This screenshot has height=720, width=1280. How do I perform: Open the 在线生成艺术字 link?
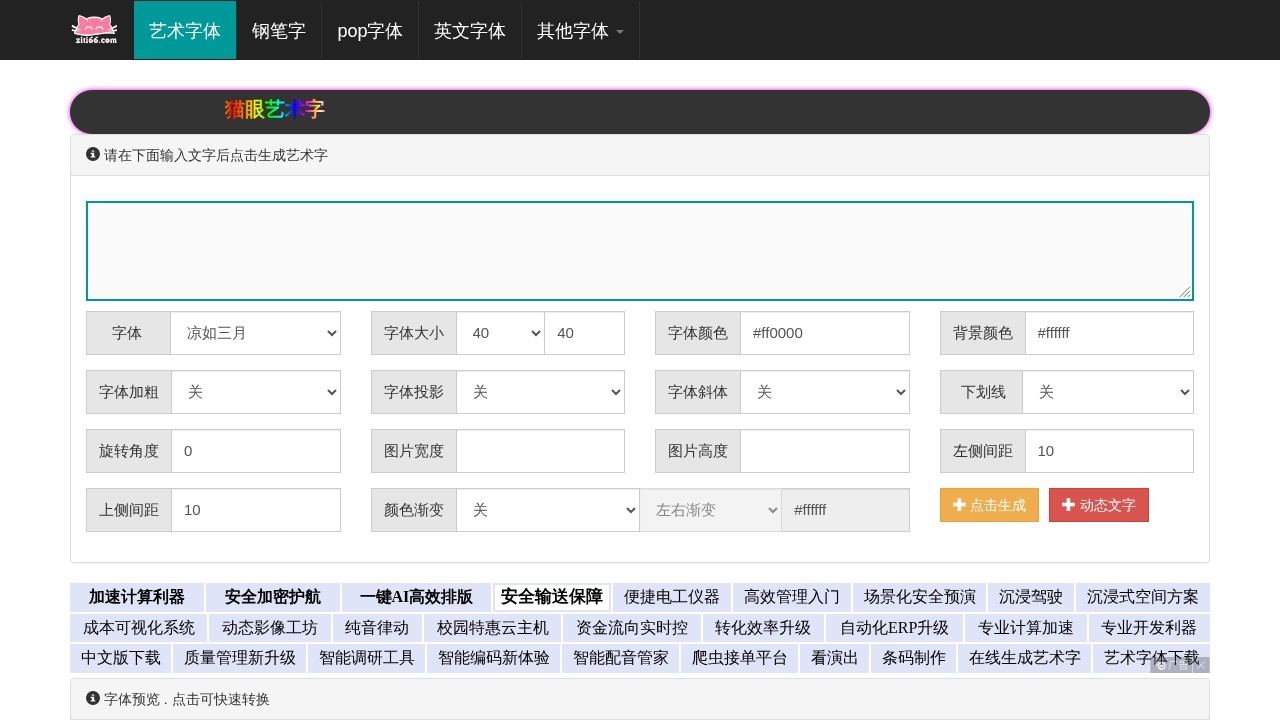(1024, 658)
